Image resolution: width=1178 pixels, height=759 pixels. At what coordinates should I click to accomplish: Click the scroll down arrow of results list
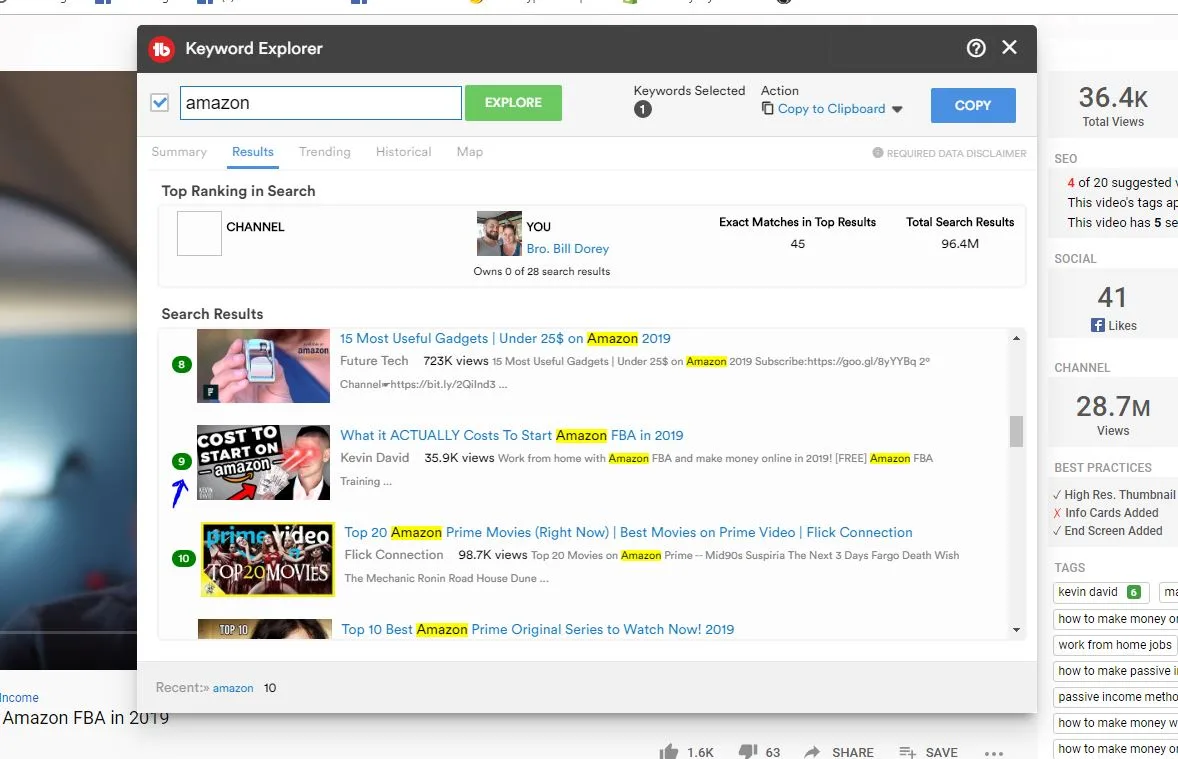tap(1016, 630)
